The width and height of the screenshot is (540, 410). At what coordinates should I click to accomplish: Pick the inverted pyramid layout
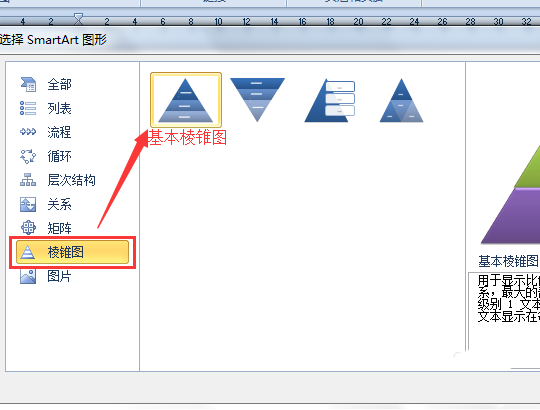pos(257,100)
